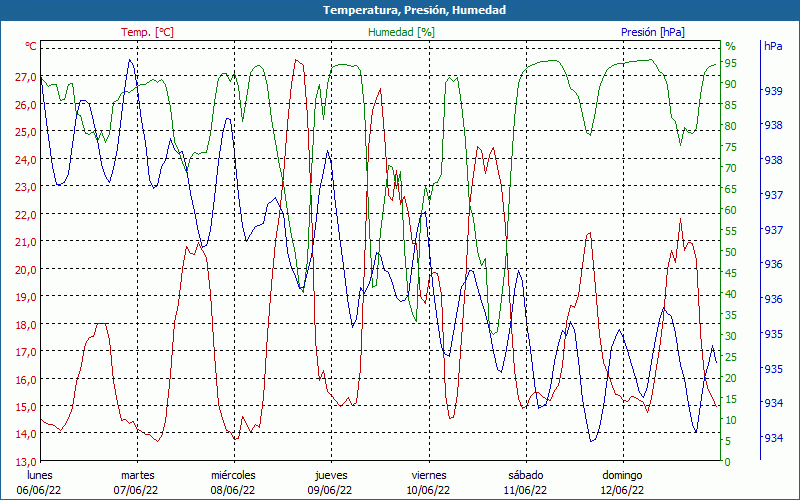The image size is (800, 500).
Task: Click the '21,0' temperature axis value
Action: (x=26, y=242)
